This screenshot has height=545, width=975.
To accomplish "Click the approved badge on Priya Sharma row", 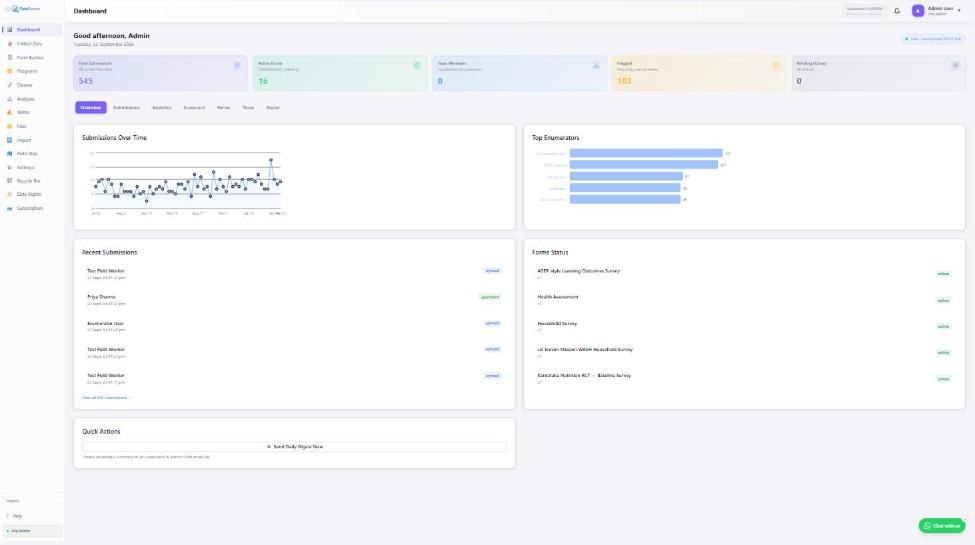I will tap(490, 297).
